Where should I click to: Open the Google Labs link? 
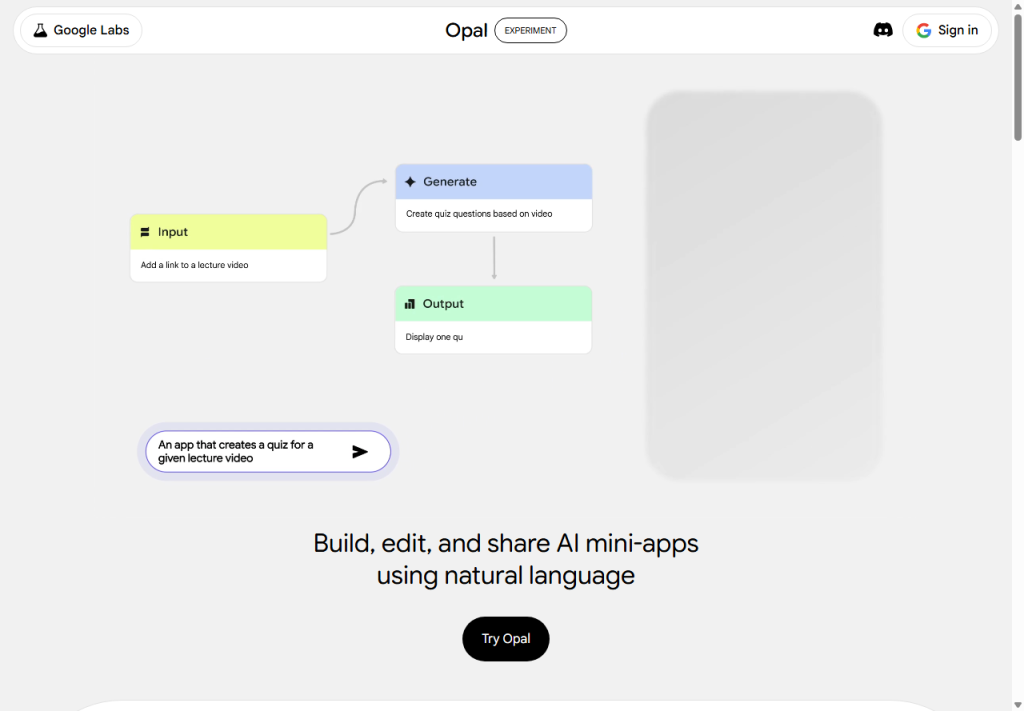[81, 30]
